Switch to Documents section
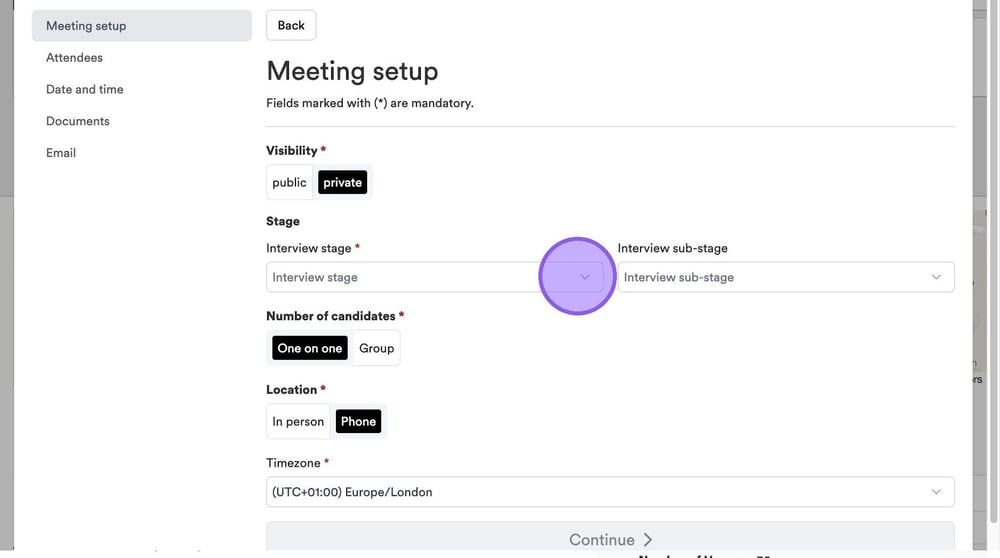1000x558 pixels. pos(78,121)
